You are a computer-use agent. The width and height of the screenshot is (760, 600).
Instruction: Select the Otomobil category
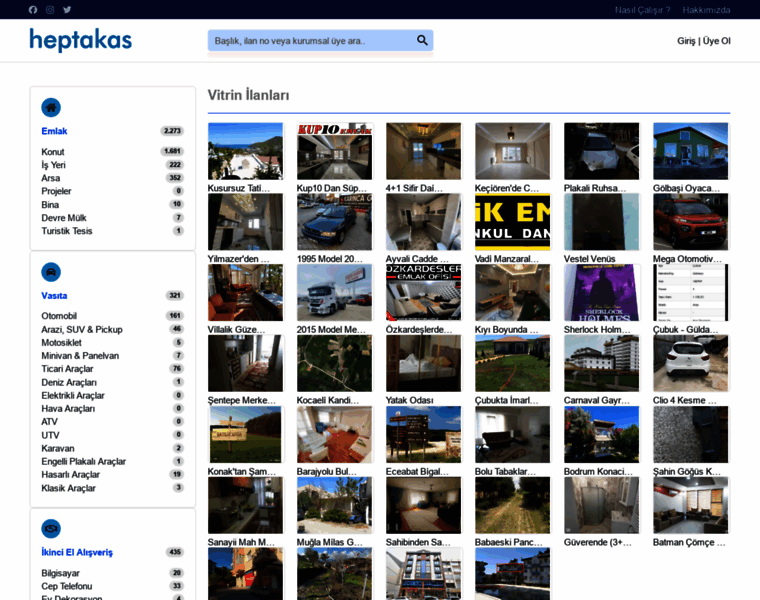coord(59,316)
